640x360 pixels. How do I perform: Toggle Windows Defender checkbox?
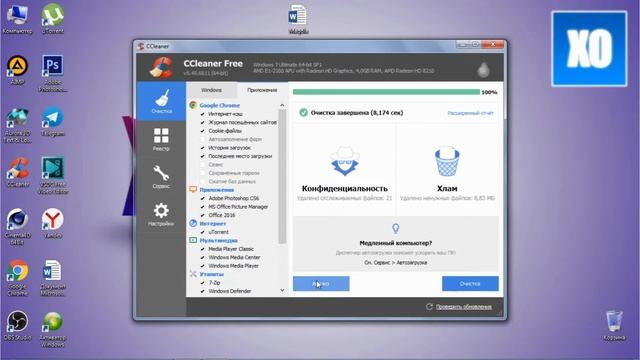pos(202,291)
